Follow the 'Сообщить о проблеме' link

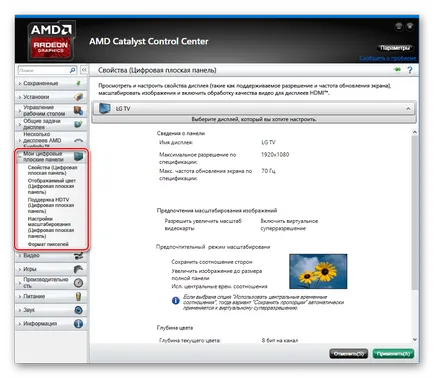[388, 58]
